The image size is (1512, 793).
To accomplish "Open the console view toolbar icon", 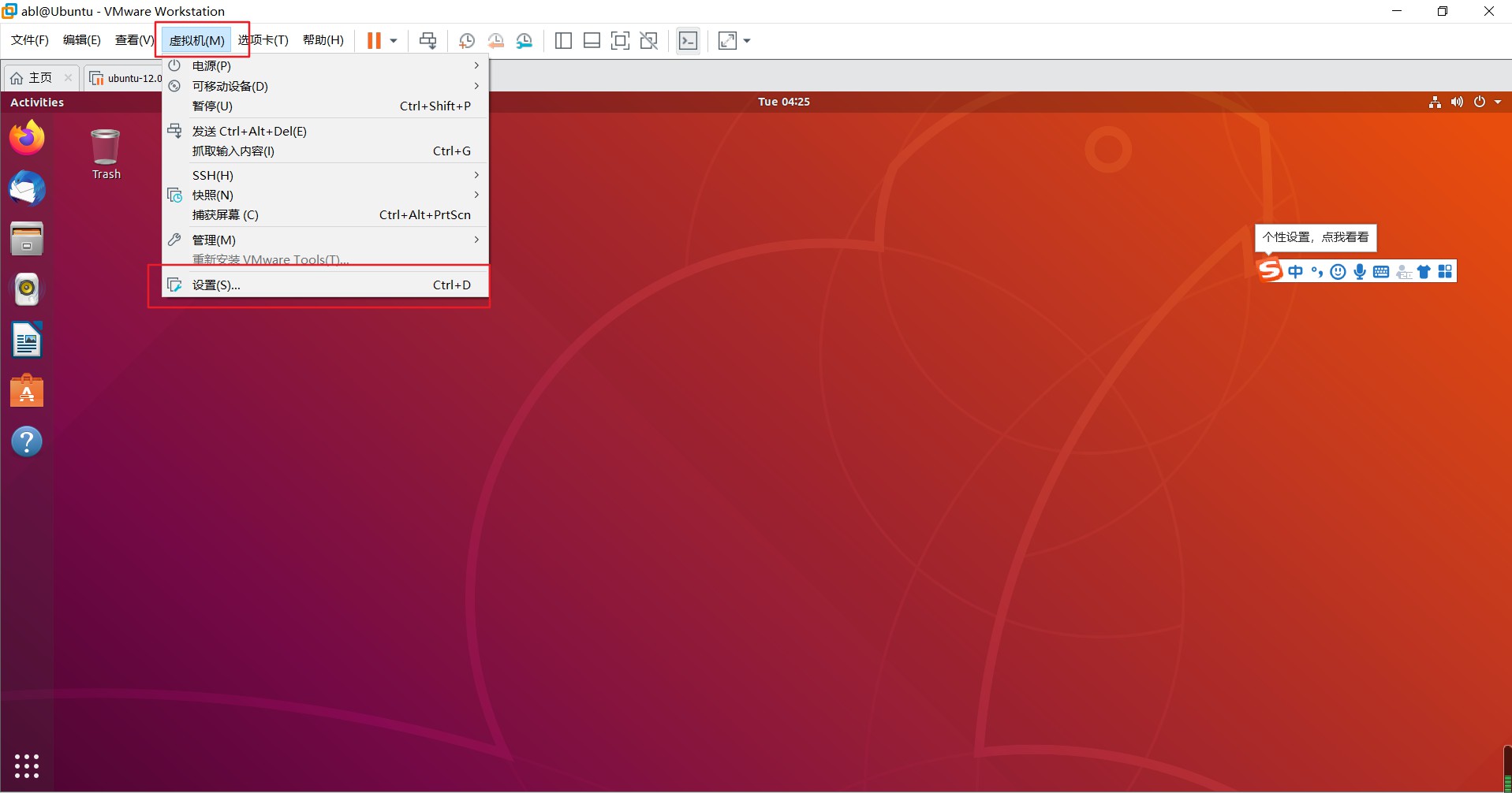I will coord(688,40).
